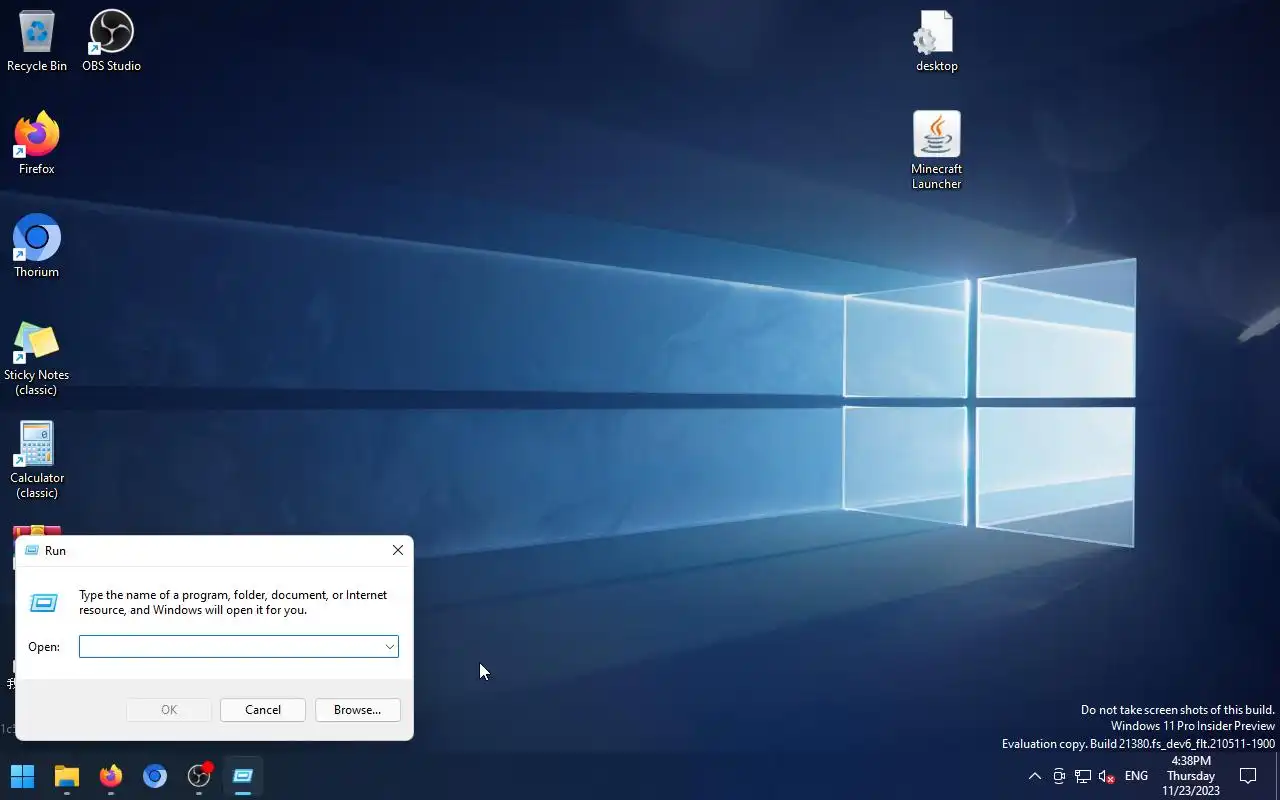This screenshot has height=800, width=1280.
Task: Launch Thorium from the taskbar
Action: pyautogui.click(x=155, y=776)
